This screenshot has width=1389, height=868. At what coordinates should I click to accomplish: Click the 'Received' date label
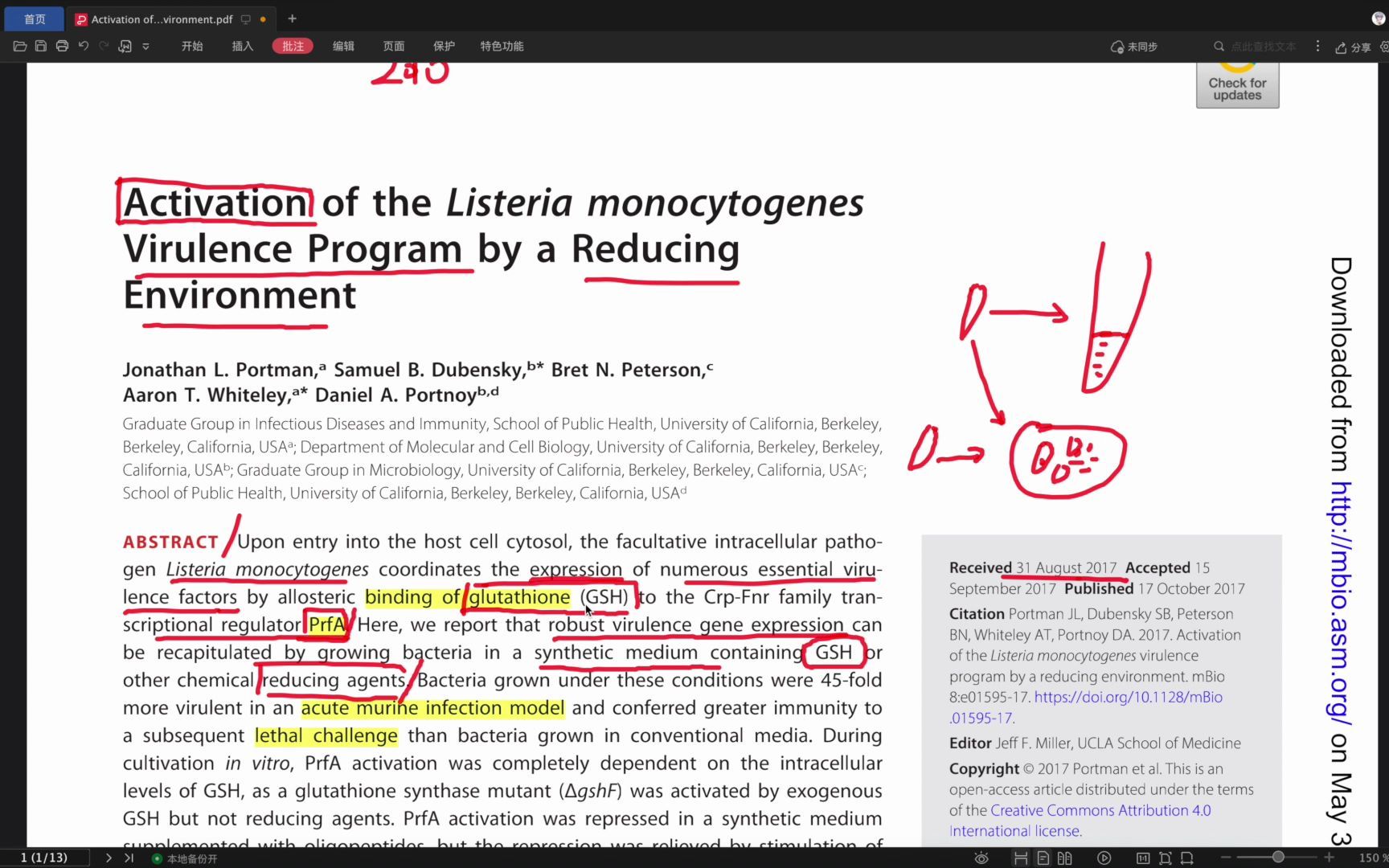coord(981,567)
